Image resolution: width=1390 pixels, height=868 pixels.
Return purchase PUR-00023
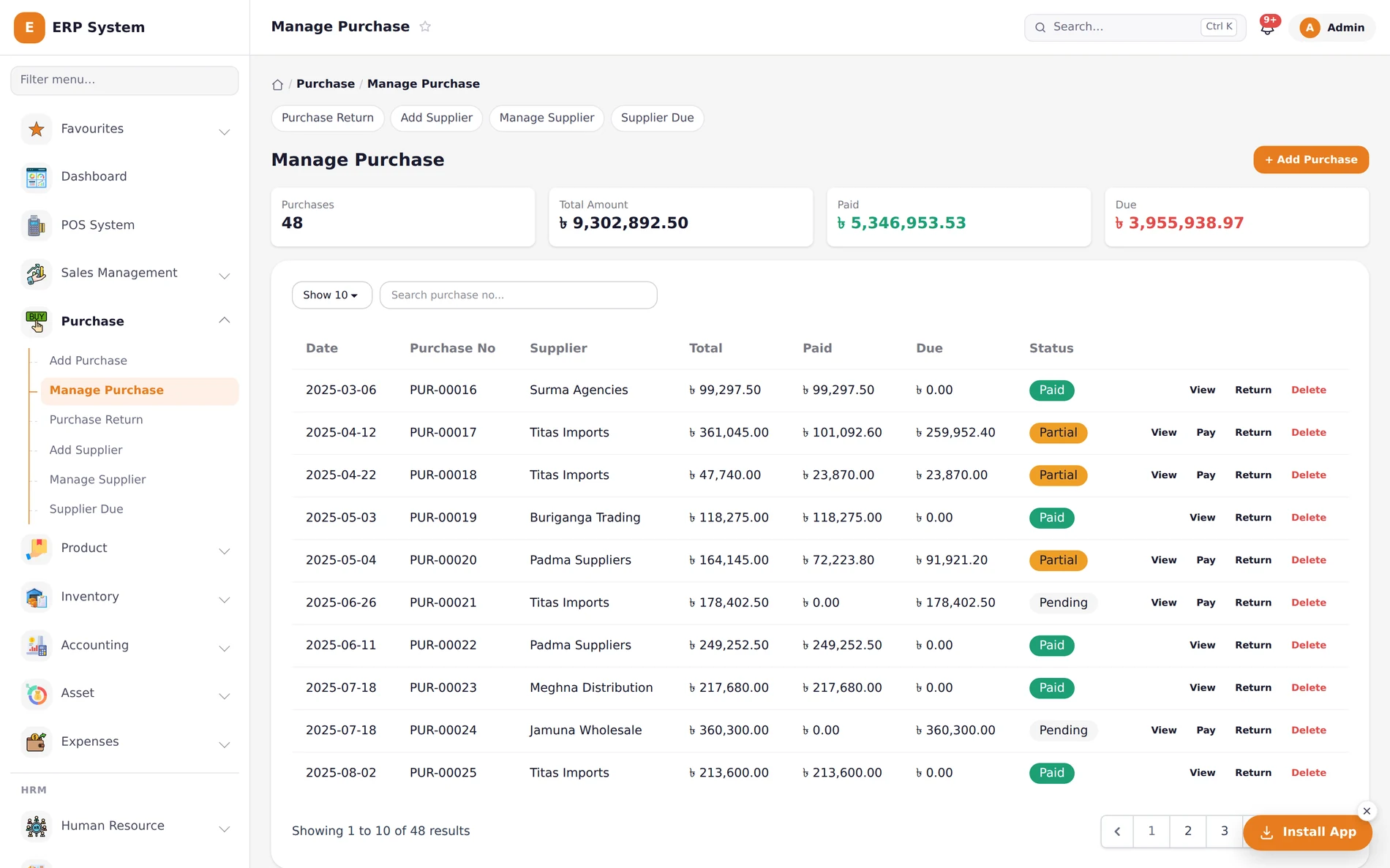click(x=1253, y=687)
